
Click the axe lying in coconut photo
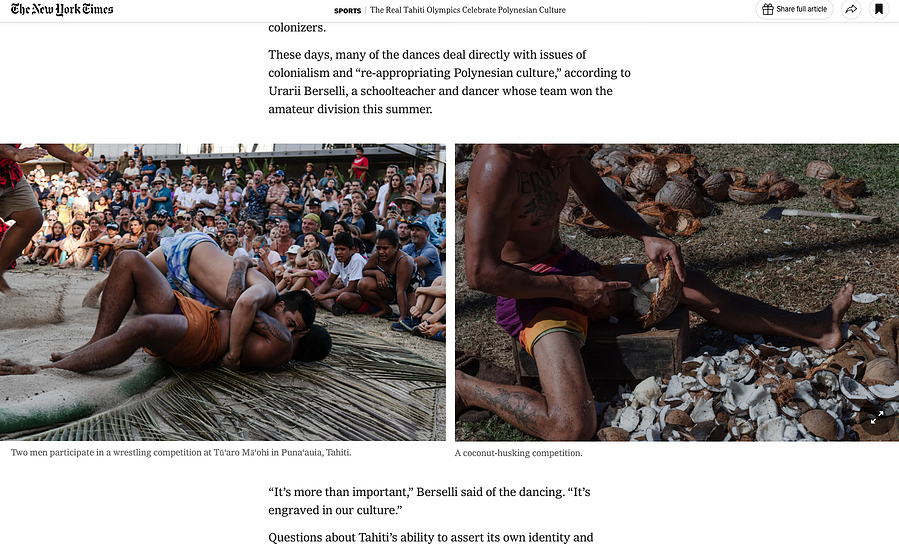(820, 215)
